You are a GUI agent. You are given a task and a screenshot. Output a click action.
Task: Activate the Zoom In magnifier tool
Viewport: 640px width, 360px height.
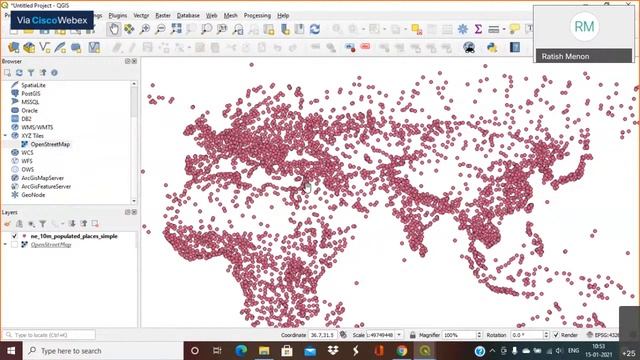[145, 29]
